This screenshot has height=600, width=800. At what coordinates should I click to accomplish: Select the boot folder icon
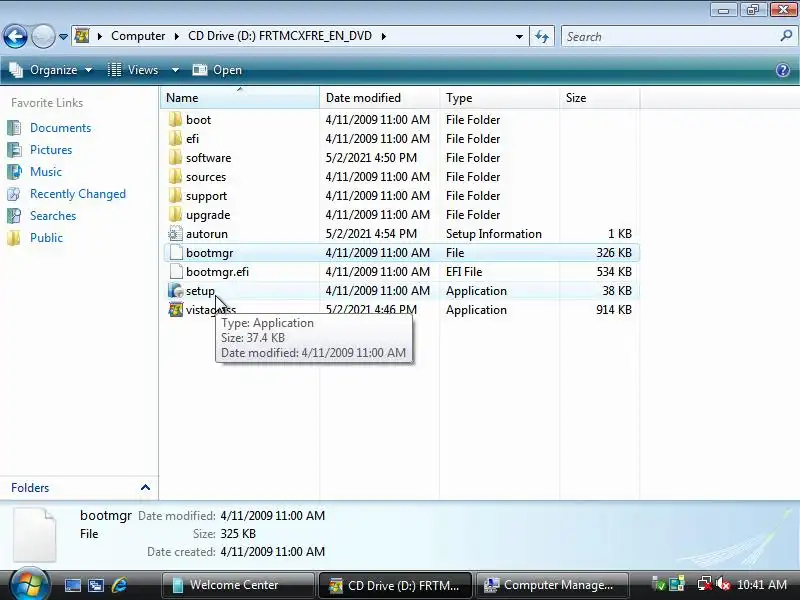(175, 119)
